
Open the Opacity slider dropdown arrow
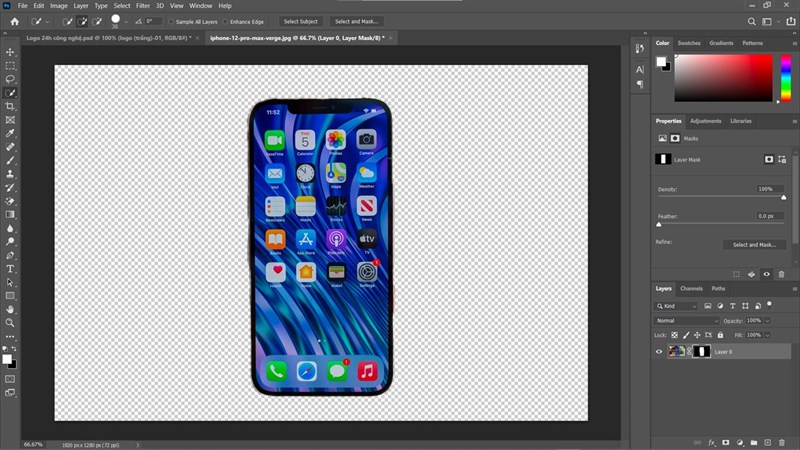767,321
